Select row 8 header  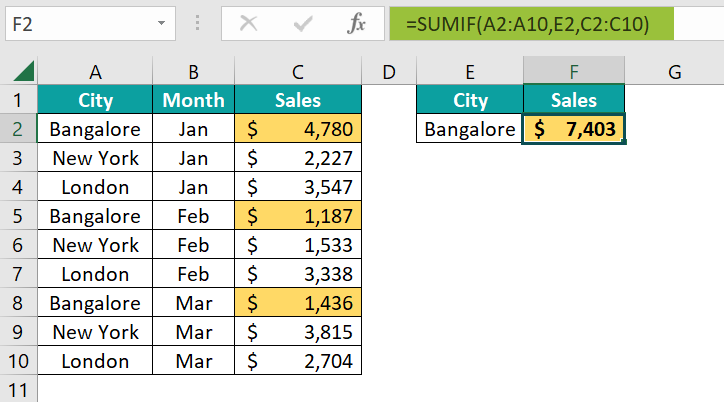tap(18, 303)
